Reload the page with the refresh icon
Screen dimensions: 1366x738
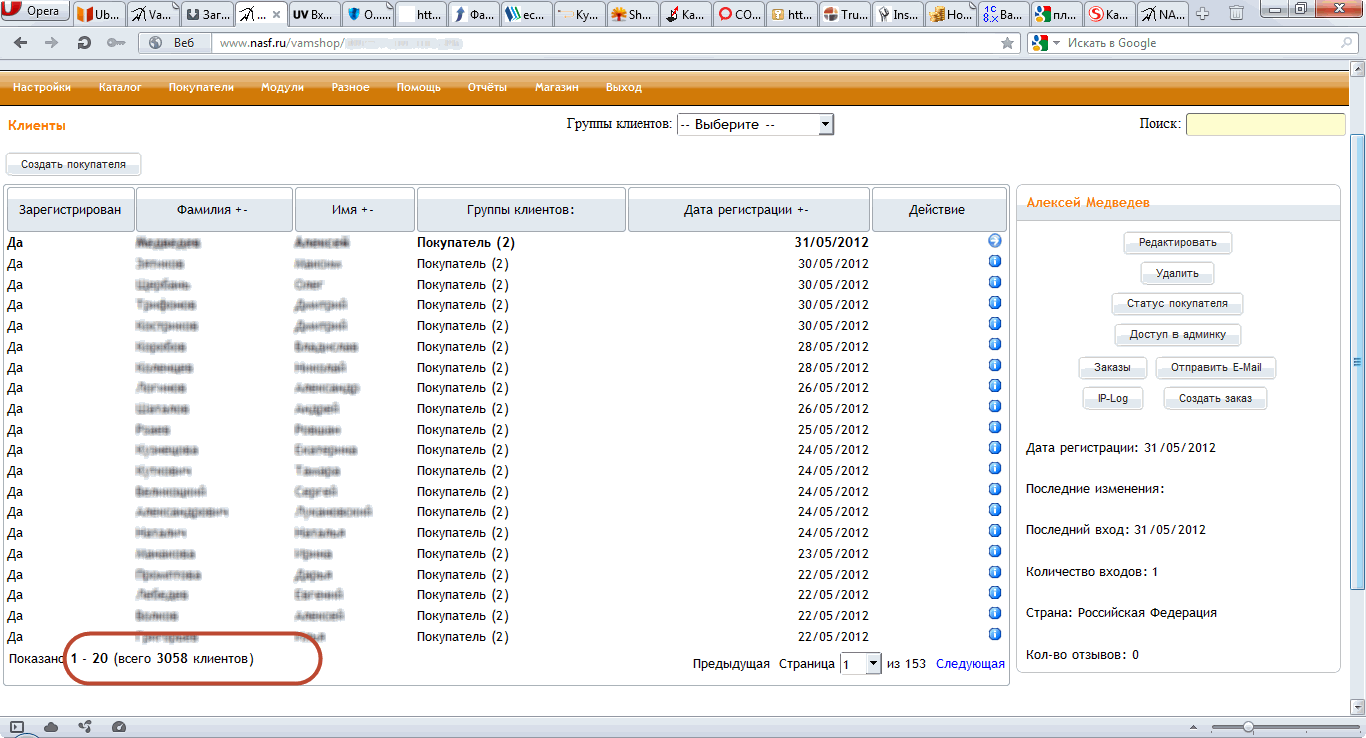pos(84,43)
